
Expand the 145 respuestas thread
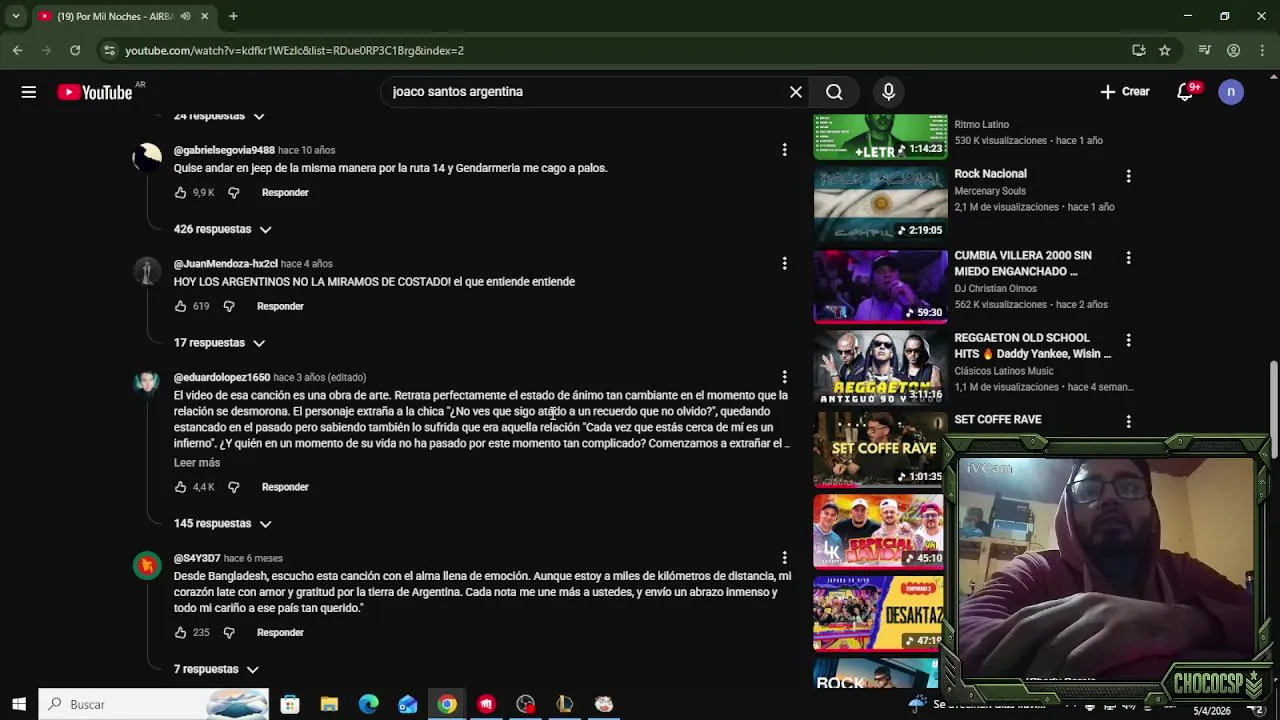click(x=223, y=524)
